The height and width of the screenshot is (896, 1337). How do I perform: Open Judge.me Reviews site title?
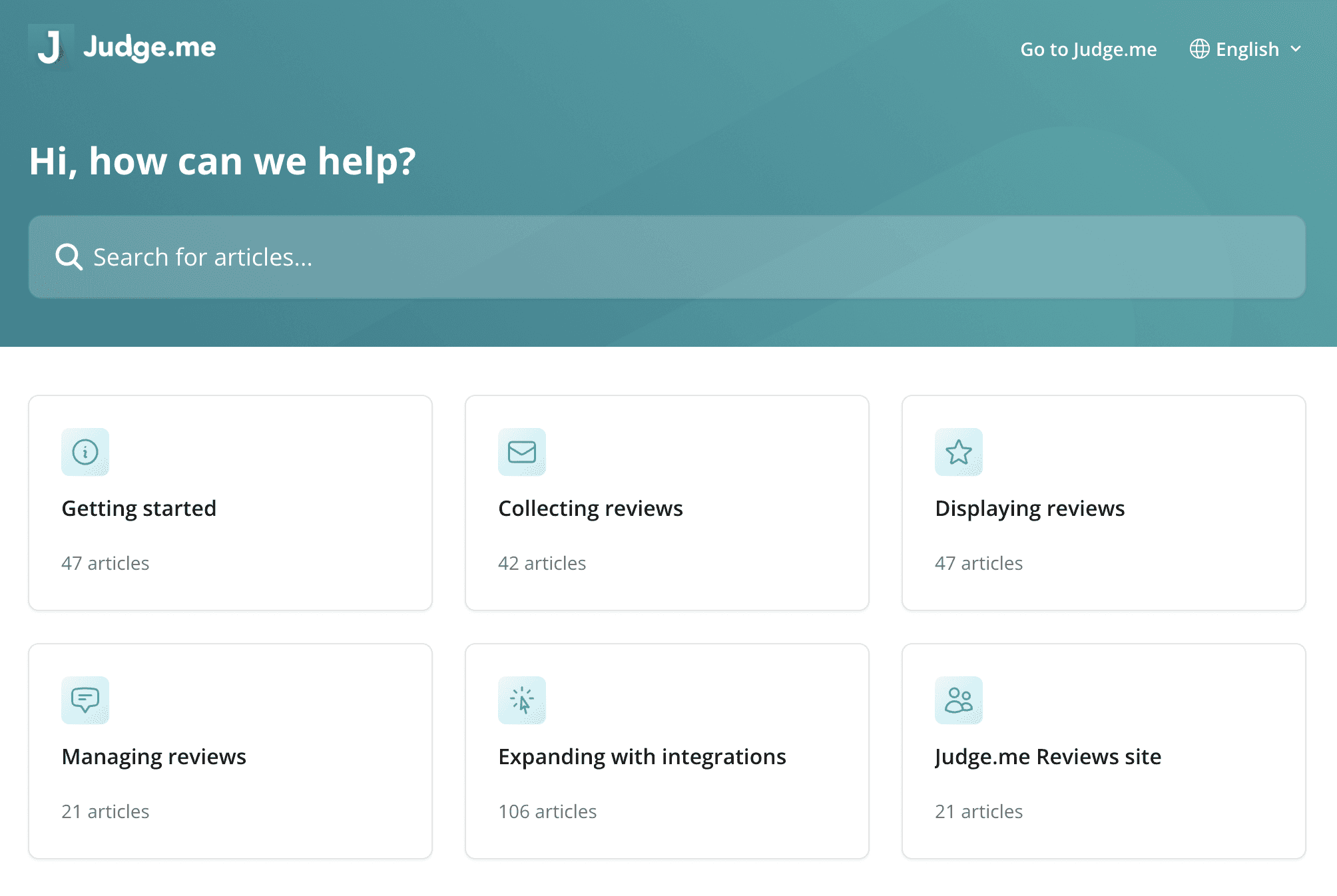pos(1048,757)
